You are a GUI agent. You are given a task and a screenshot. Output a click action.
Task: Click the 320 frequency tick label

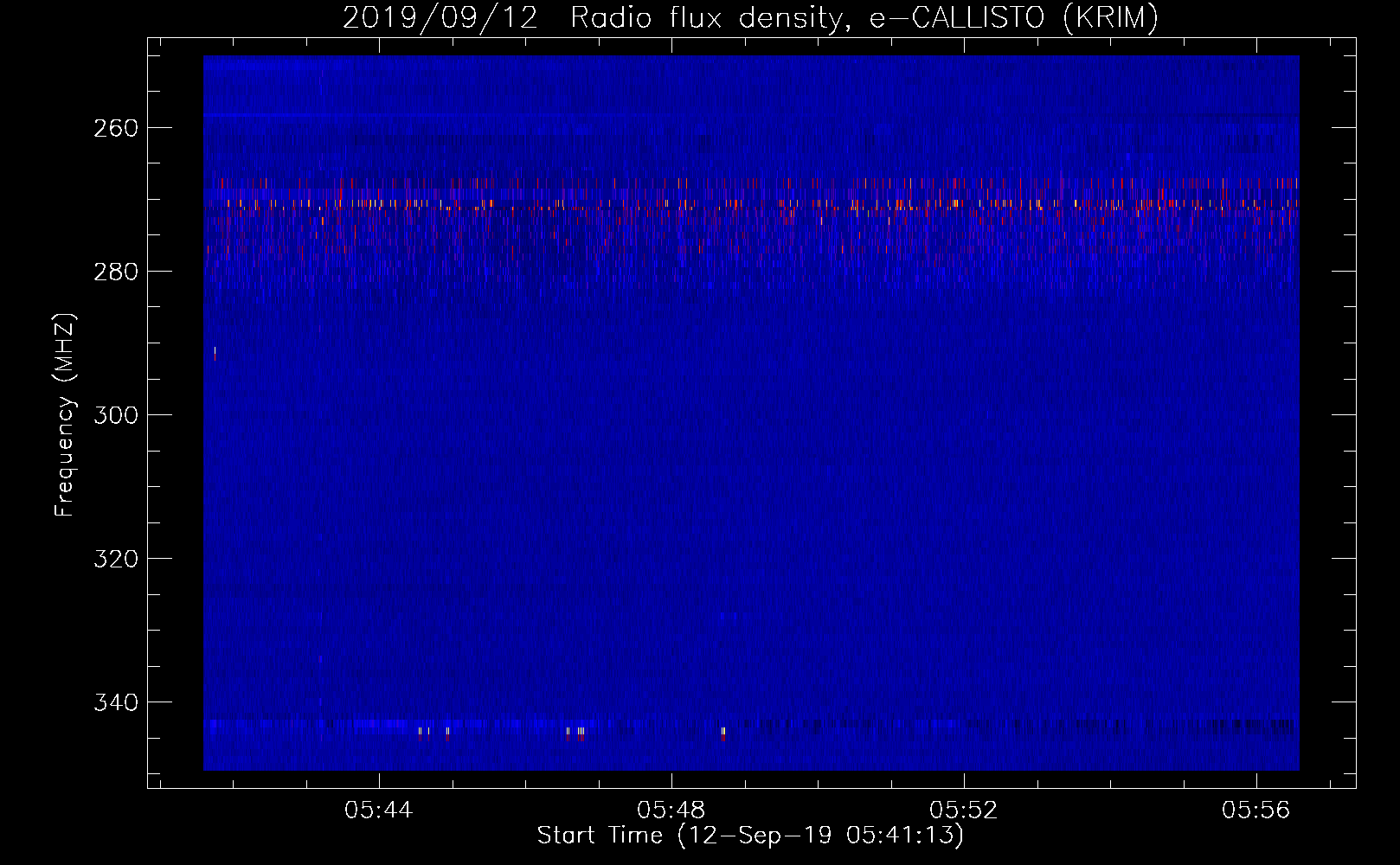click(115, 559)
